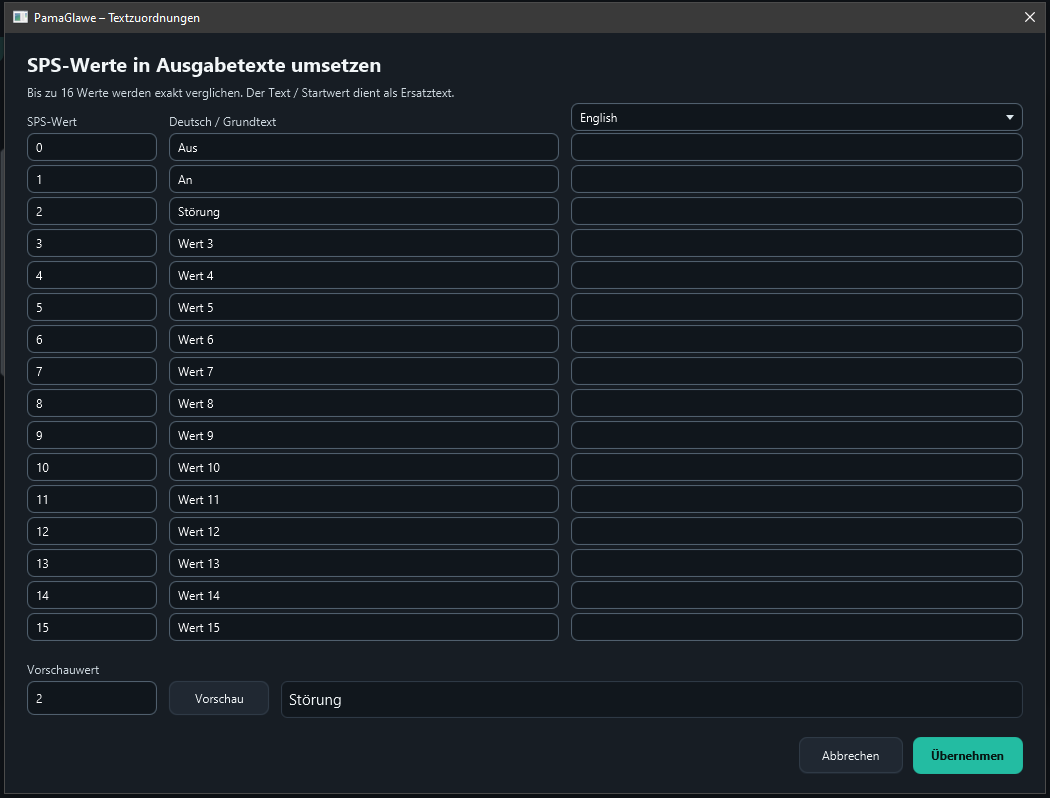Click the preview output text 'Störung'

[x=315, y=700]
